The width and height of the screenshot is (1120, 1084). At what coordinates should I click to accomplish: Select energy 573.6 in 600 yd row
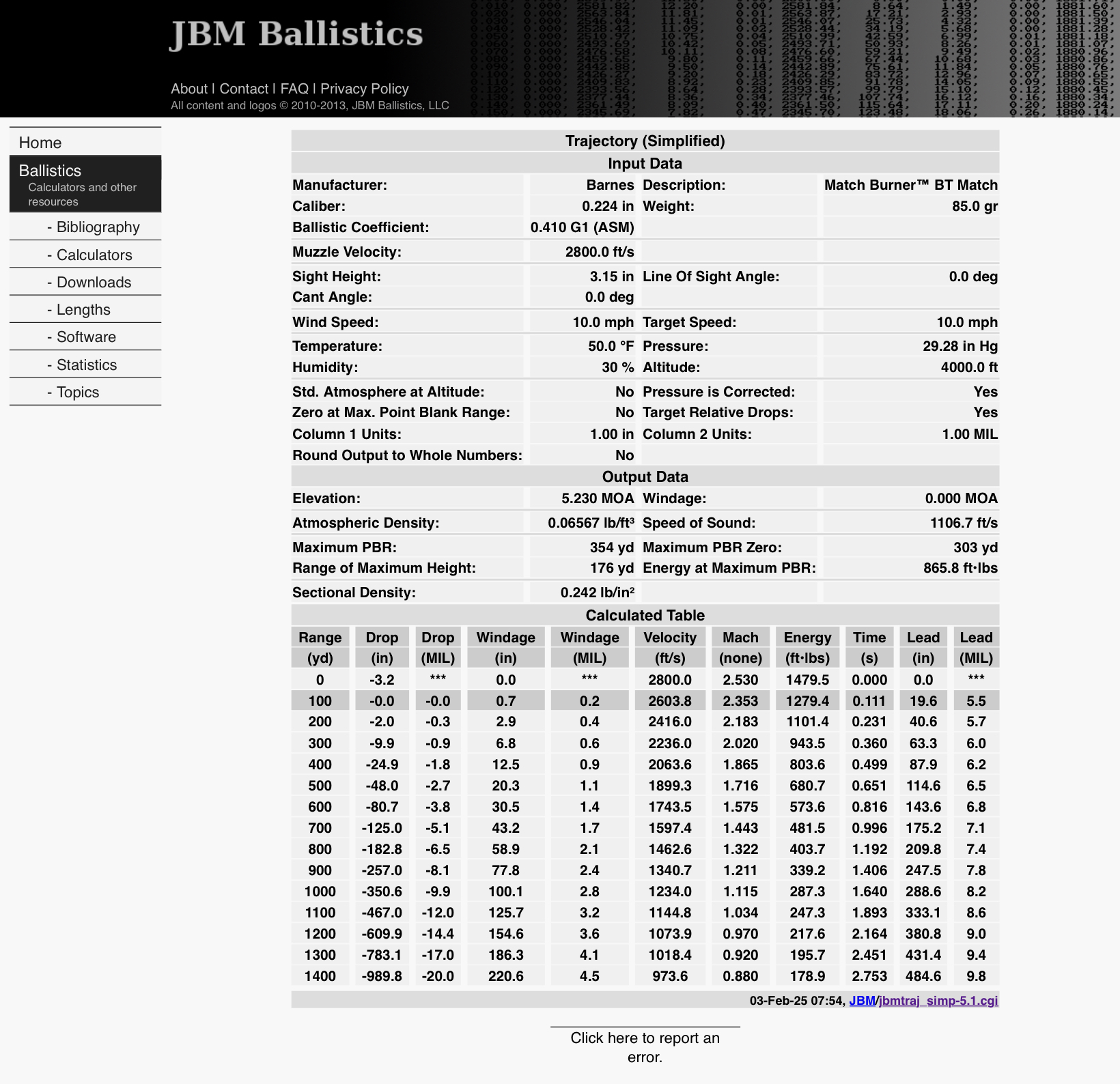[x=807, y=807]
